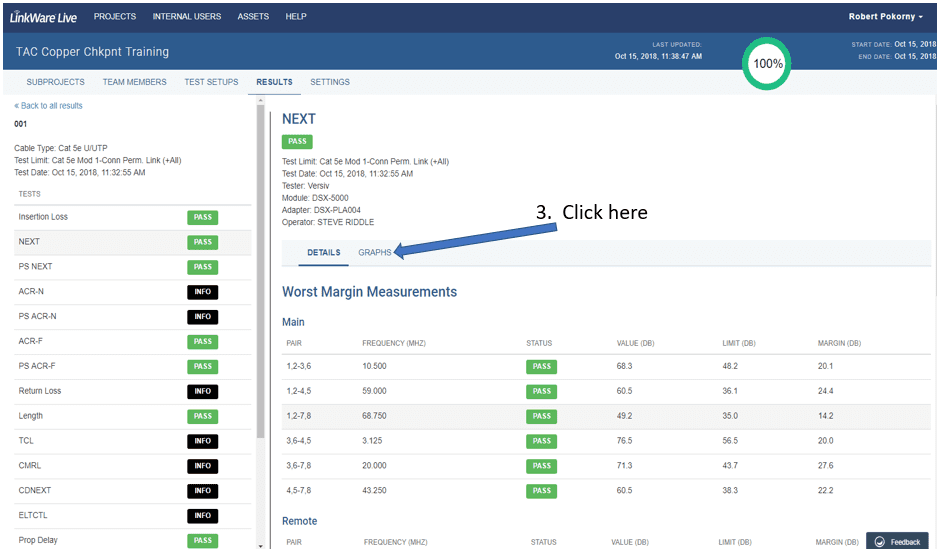Click the PASS badge for pair 1,2-7,8
This screenshot has height=557, width=938.
pyautogui.click(x=541, y=416)
